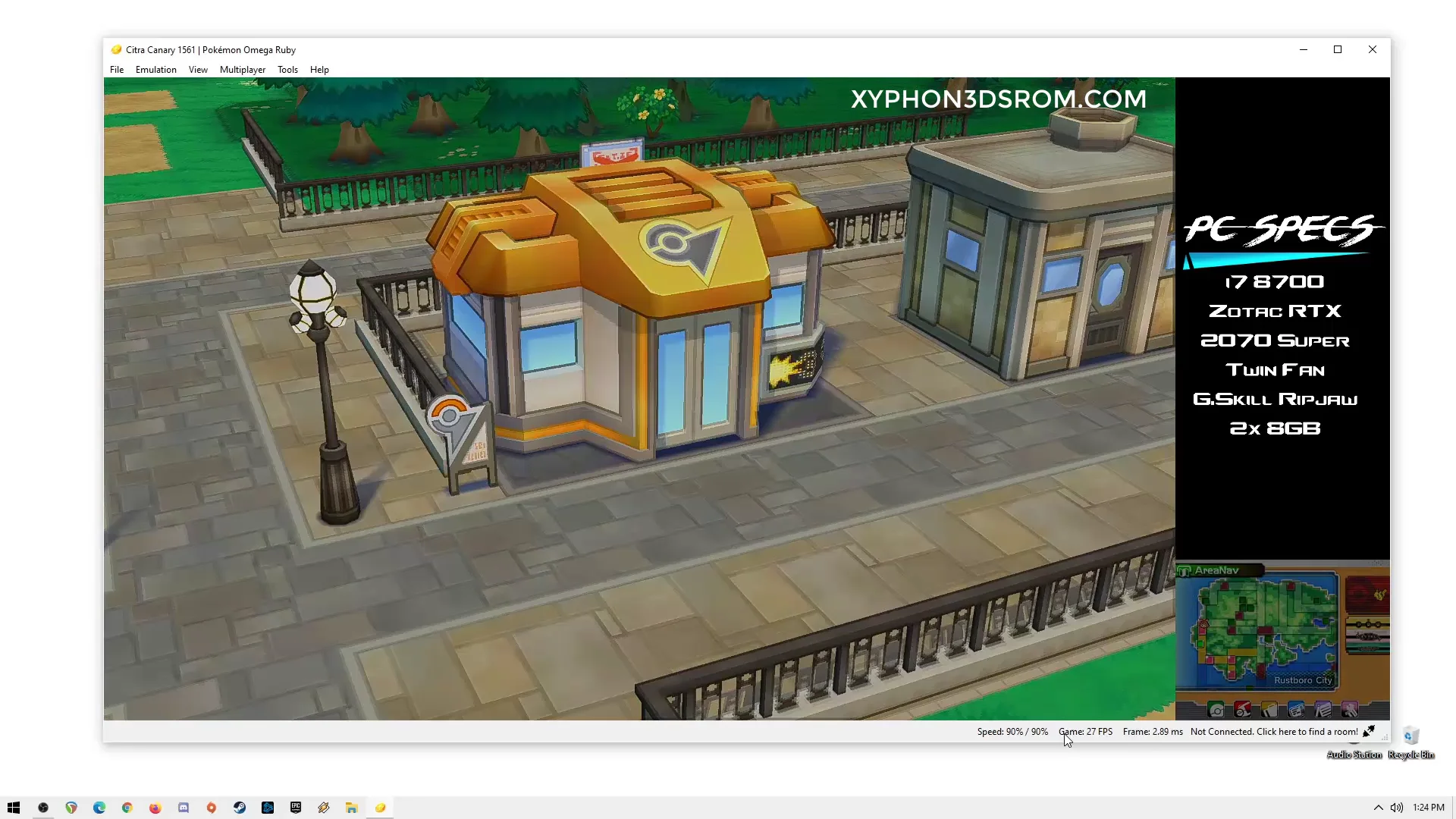Open OBS Studio from the taskbar
The height and width of the screenshot is (819, 1456).
click(43, 808)
